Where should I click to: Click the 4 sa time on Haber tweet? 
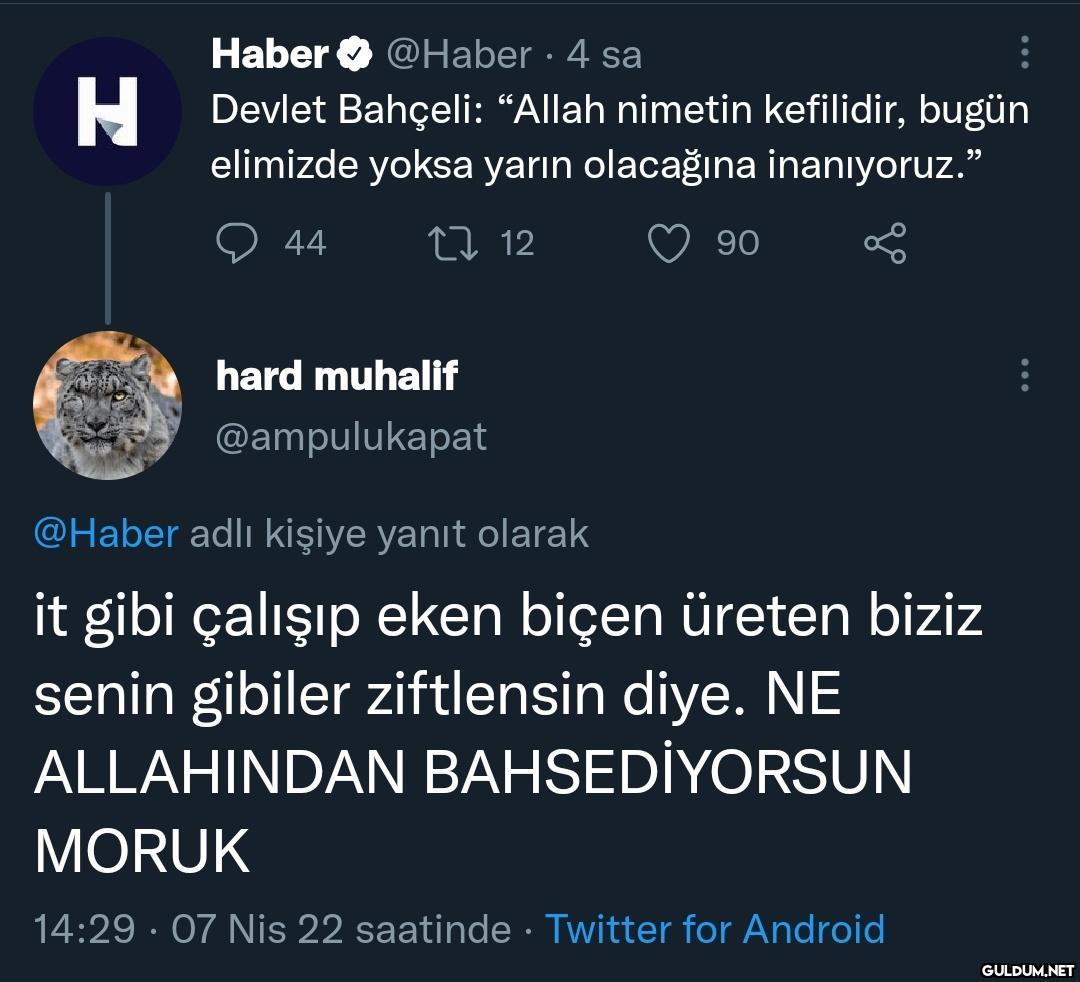(x=604, y=54)
